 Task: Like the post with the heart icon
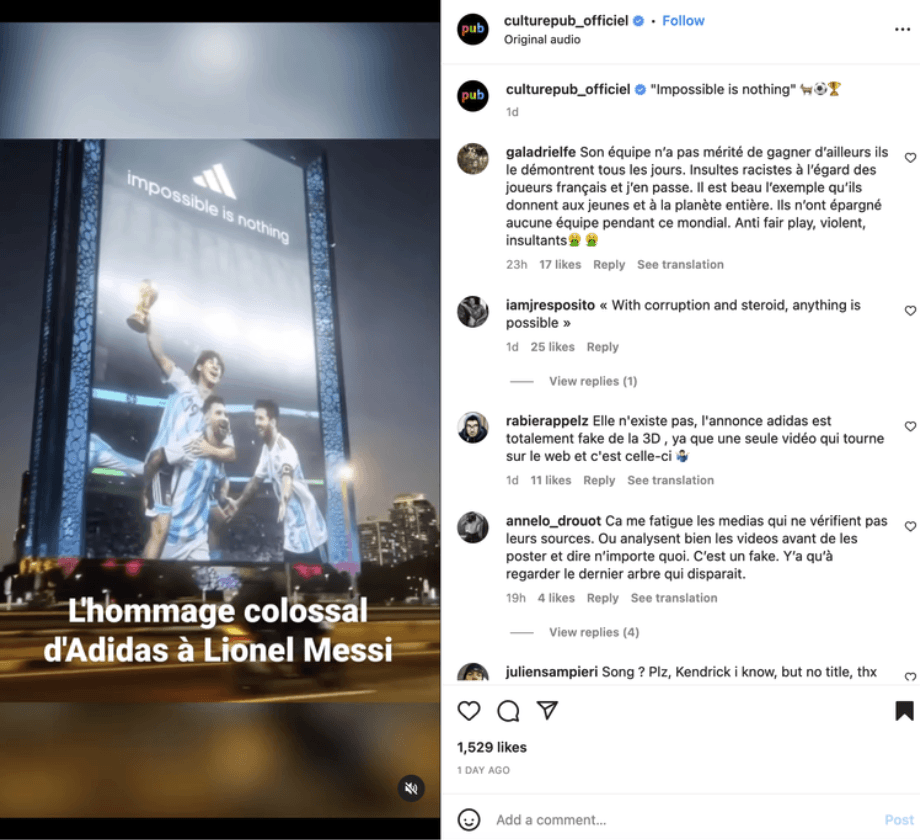(x=469, y=711)
